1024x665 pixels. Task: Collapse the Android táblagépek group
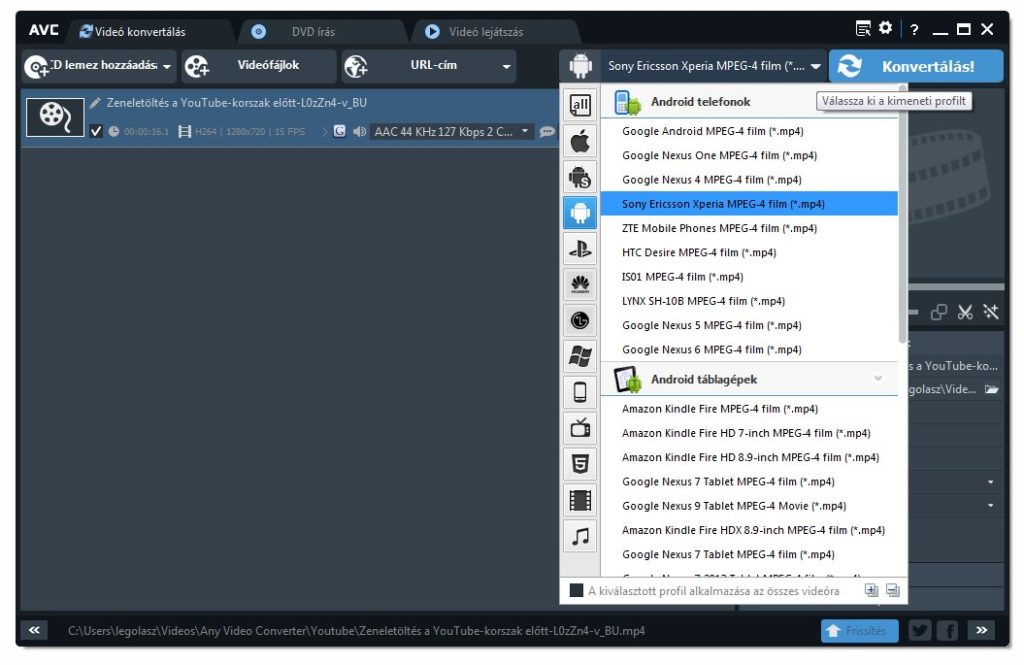click(x=878, y=378)
